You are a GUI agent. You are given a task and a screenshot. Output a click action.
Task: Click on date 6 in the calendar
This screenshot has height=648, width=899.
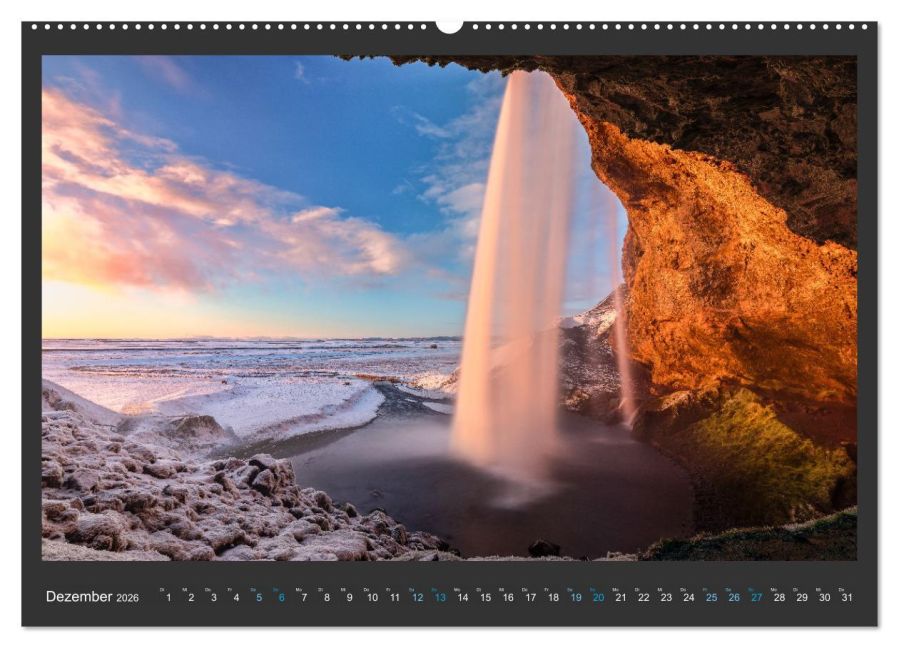pos(281,597)
